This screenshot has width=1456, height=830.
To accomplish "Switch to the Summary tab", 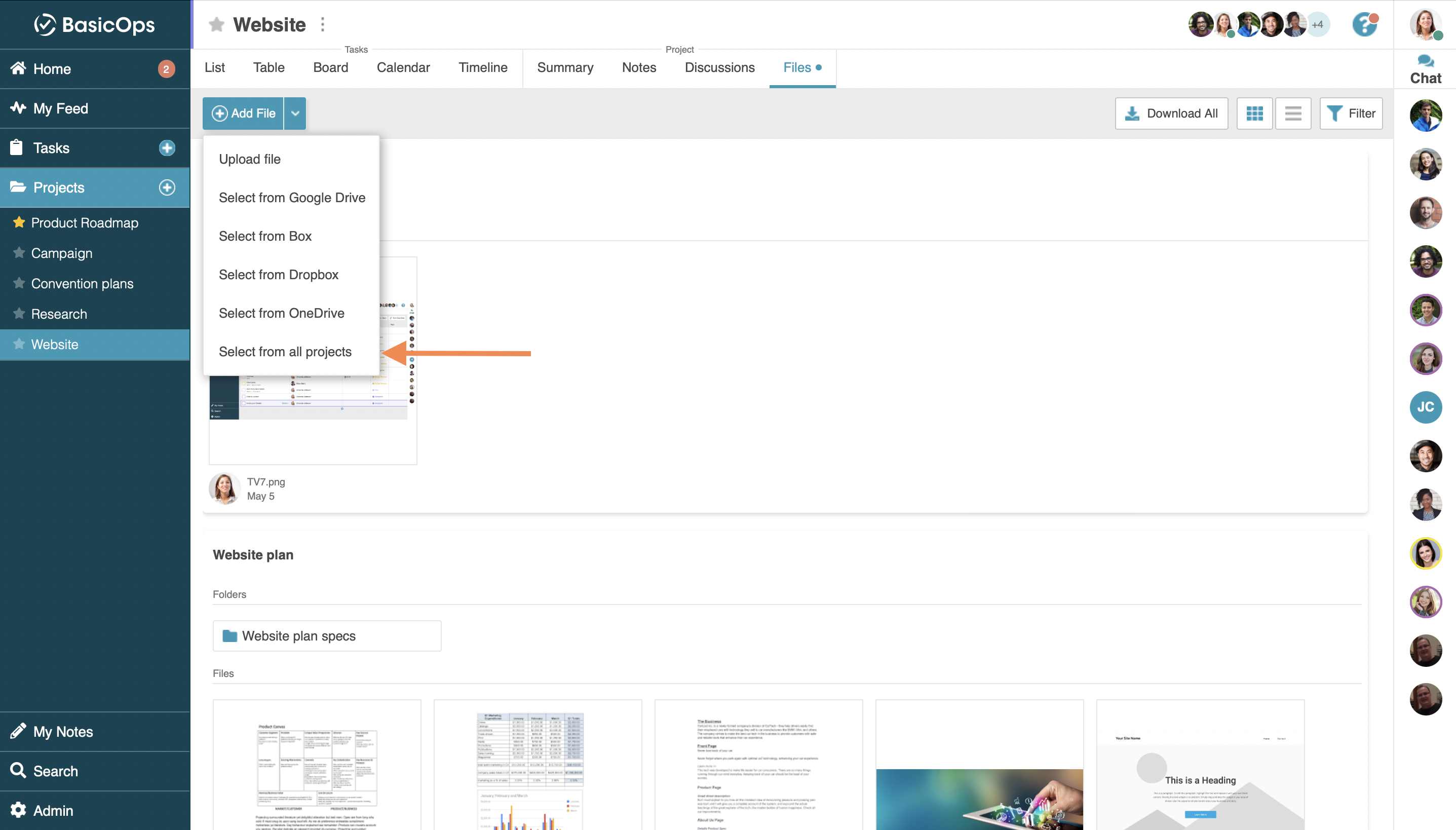I will coord(565,68).
